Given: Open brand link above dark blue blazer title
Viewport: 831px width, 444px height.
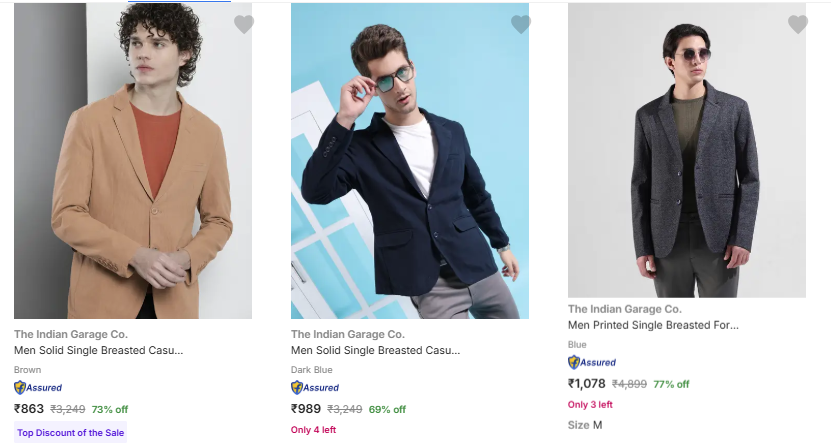Looking at the screenshot, I should pyautogui.click(x=348, y=334).
